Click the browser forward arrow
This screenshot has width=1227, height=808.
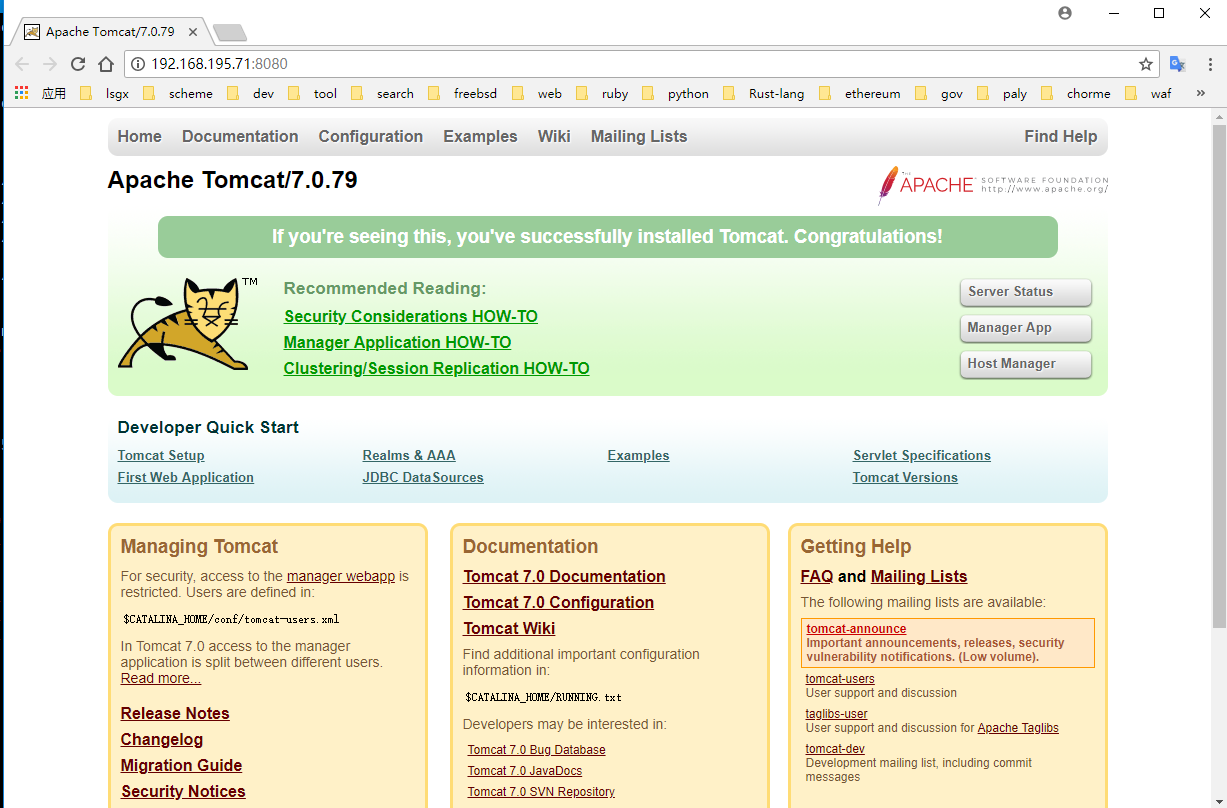click(x=50, y=64)
